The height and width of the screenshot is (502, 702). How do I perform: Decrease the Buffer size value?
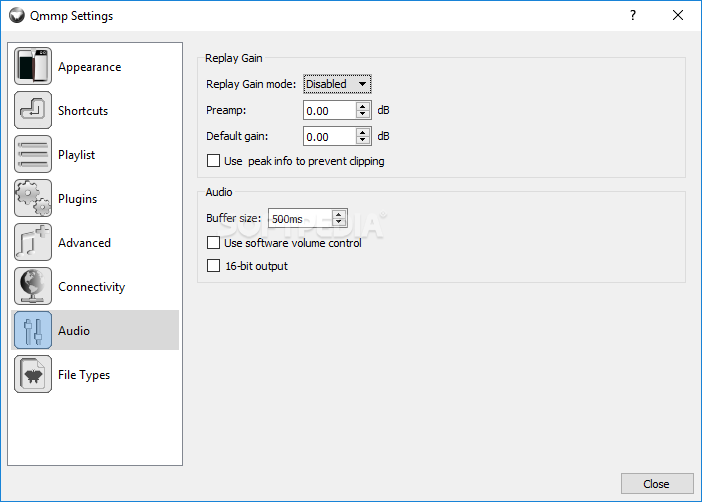pyautogui.click(x=339, y=222)
